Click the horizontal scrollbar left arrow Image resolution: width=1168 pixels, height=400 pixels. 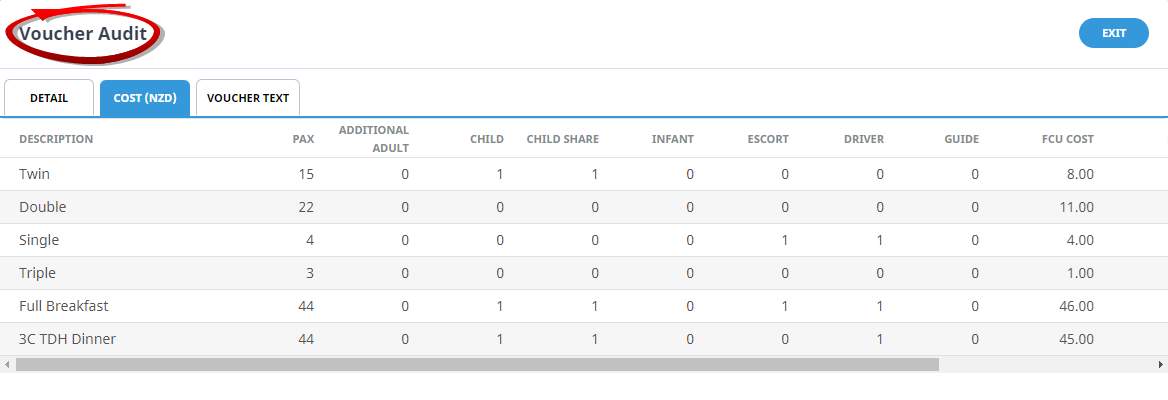pyautogui.click(x=7, y=365)
